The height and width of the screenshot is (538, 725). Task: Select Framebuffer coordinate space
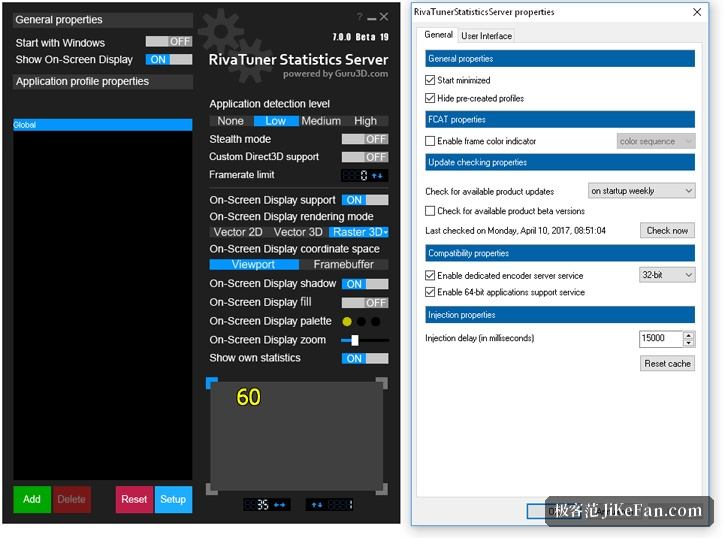tap(344, 265)
